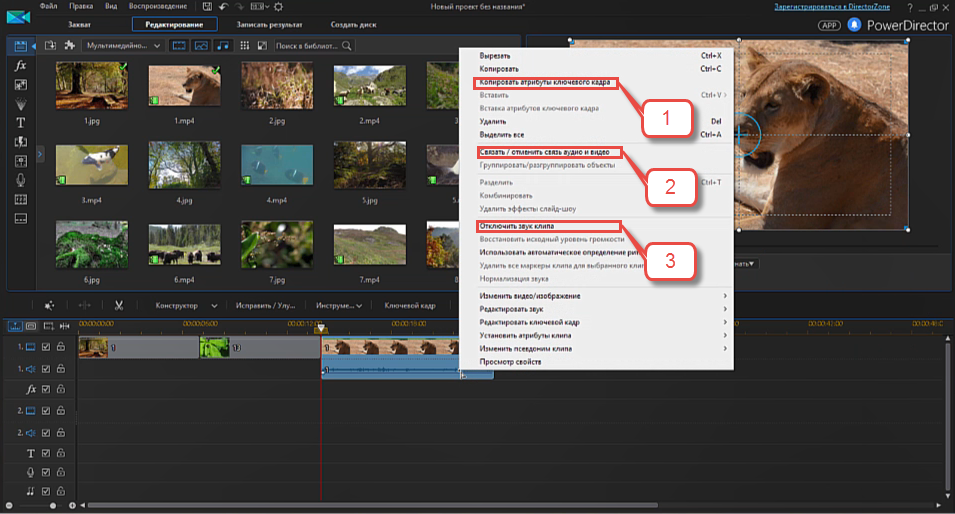This screenshot has height=514, width=955.
Task: Click the library search magnifier icon
Action: point(346,46)
